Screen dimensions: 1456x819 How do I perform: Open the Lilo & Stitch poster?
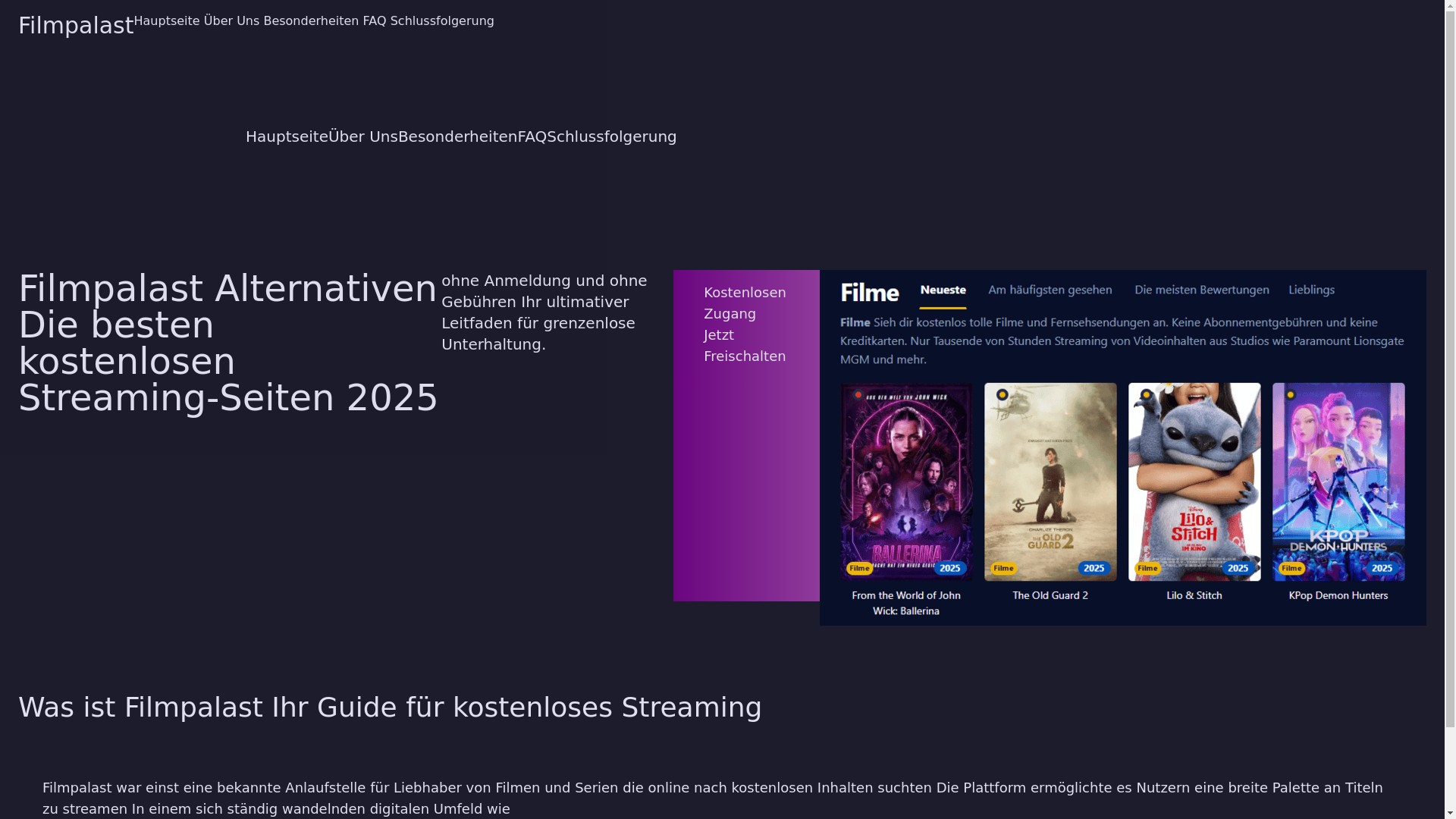(x=1194, y=482)
